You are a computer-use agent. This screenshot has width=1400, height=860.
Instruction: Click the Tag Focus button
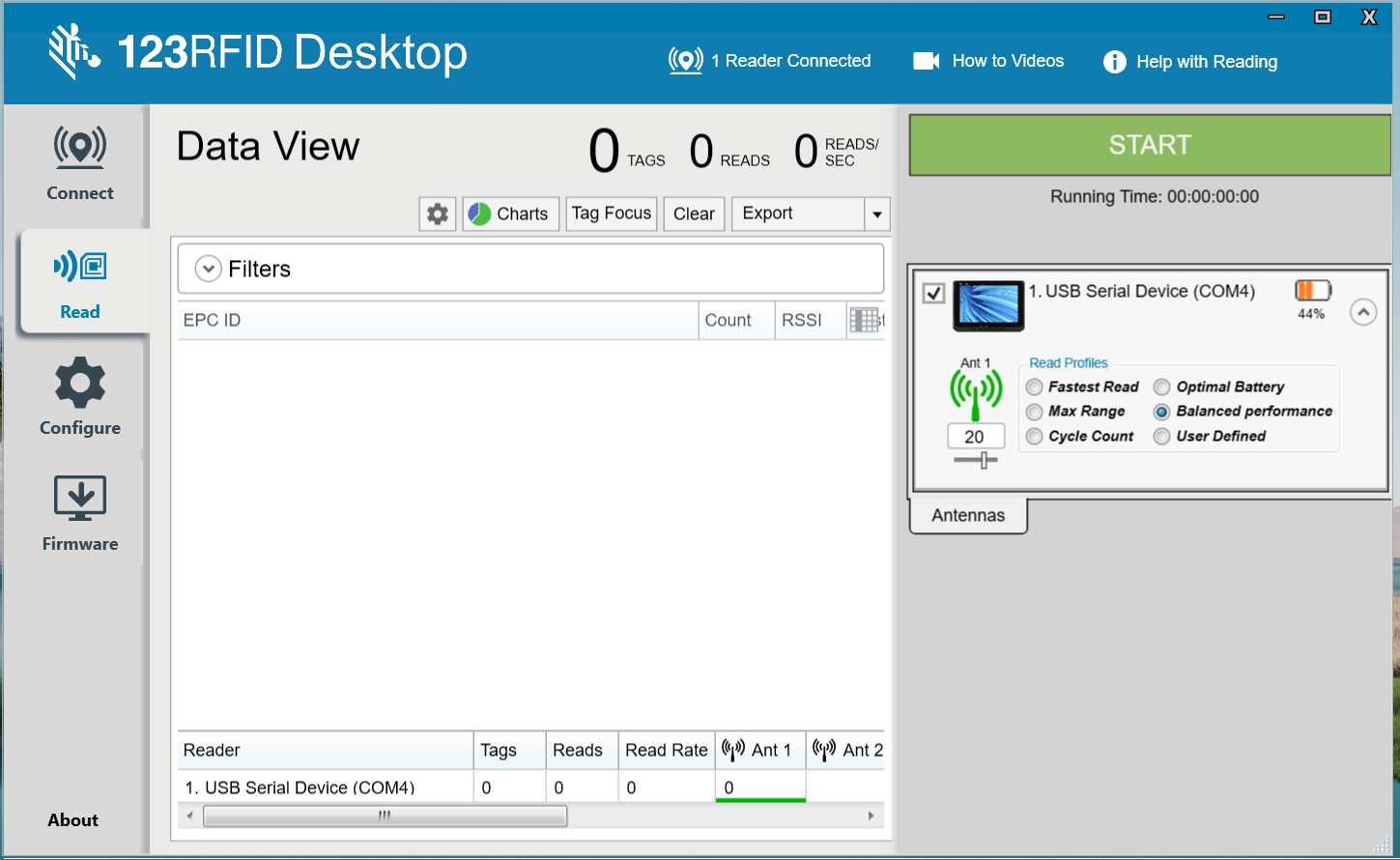612,214
